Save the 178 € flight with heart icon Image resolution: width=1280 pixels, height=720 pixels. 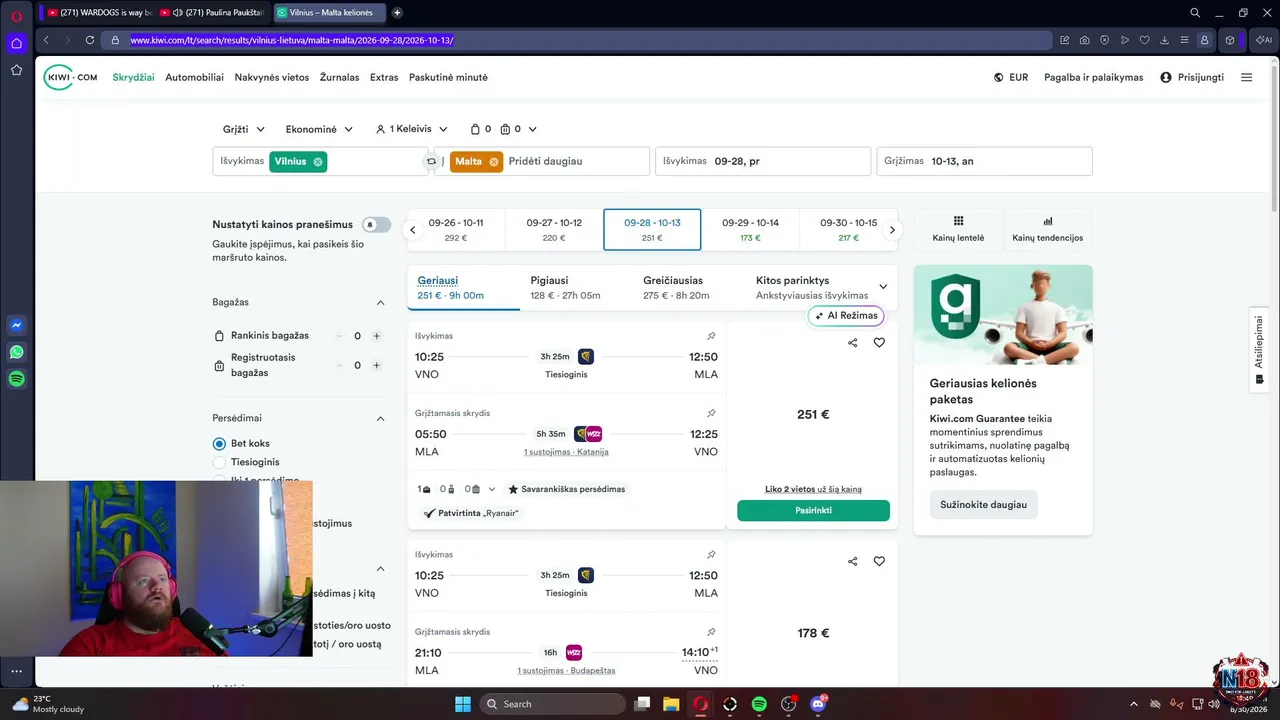[x=879, y=562]
